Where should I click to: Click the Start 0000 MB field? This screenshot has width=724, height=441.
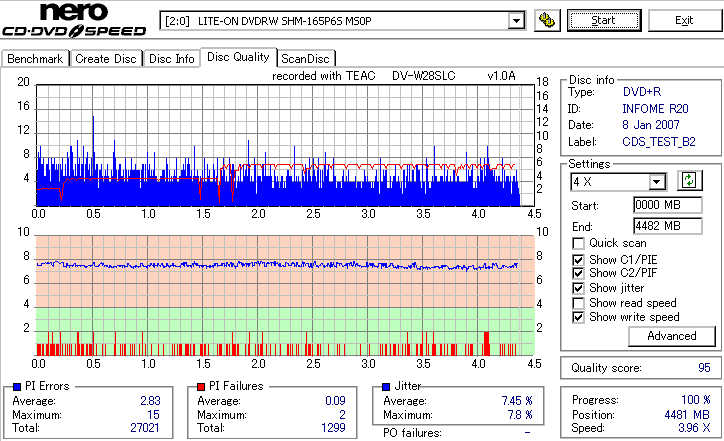[668, 205]
